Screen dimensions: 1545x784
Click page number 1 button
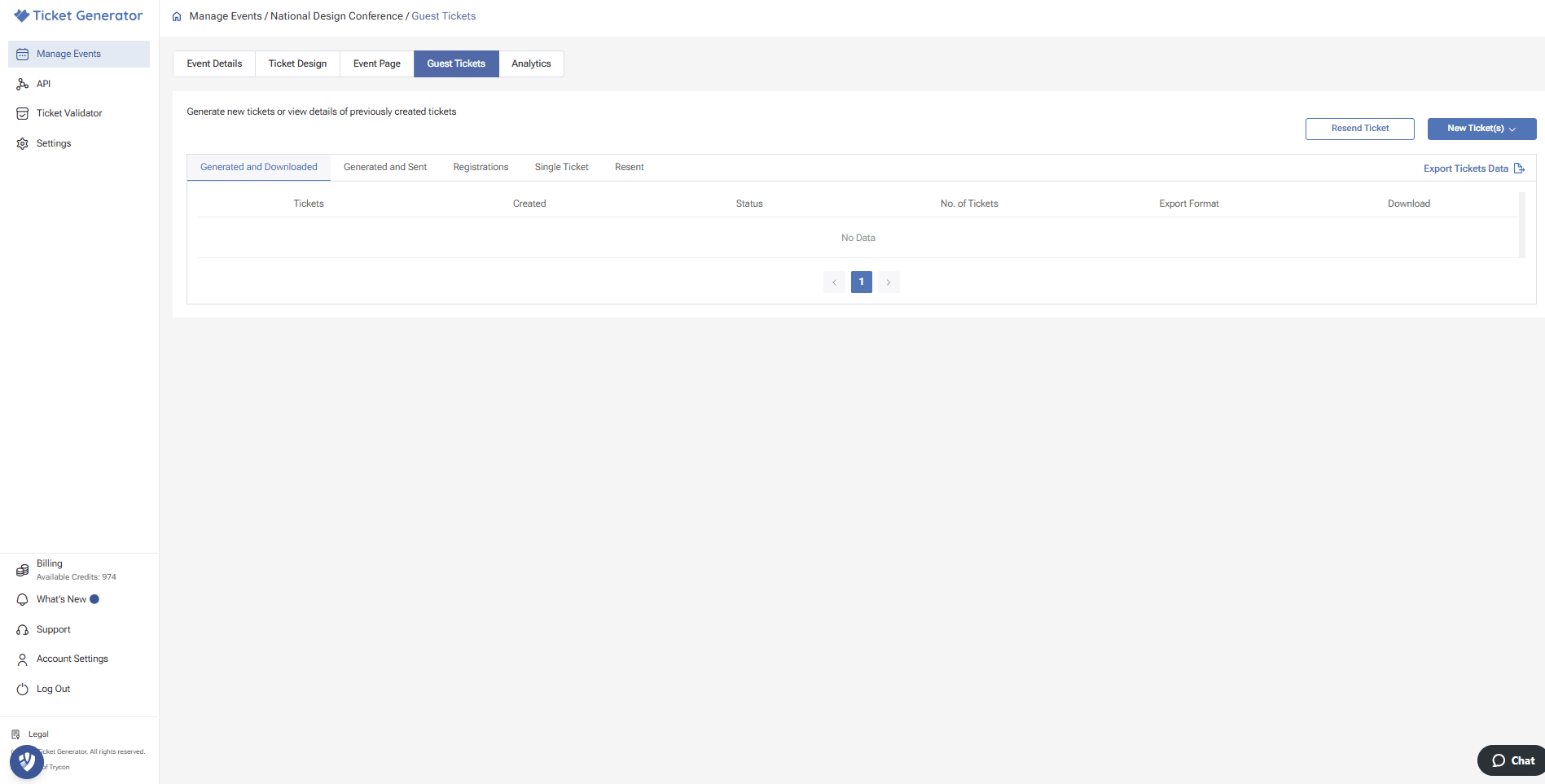pyautogui.click(x=862, y=282)
